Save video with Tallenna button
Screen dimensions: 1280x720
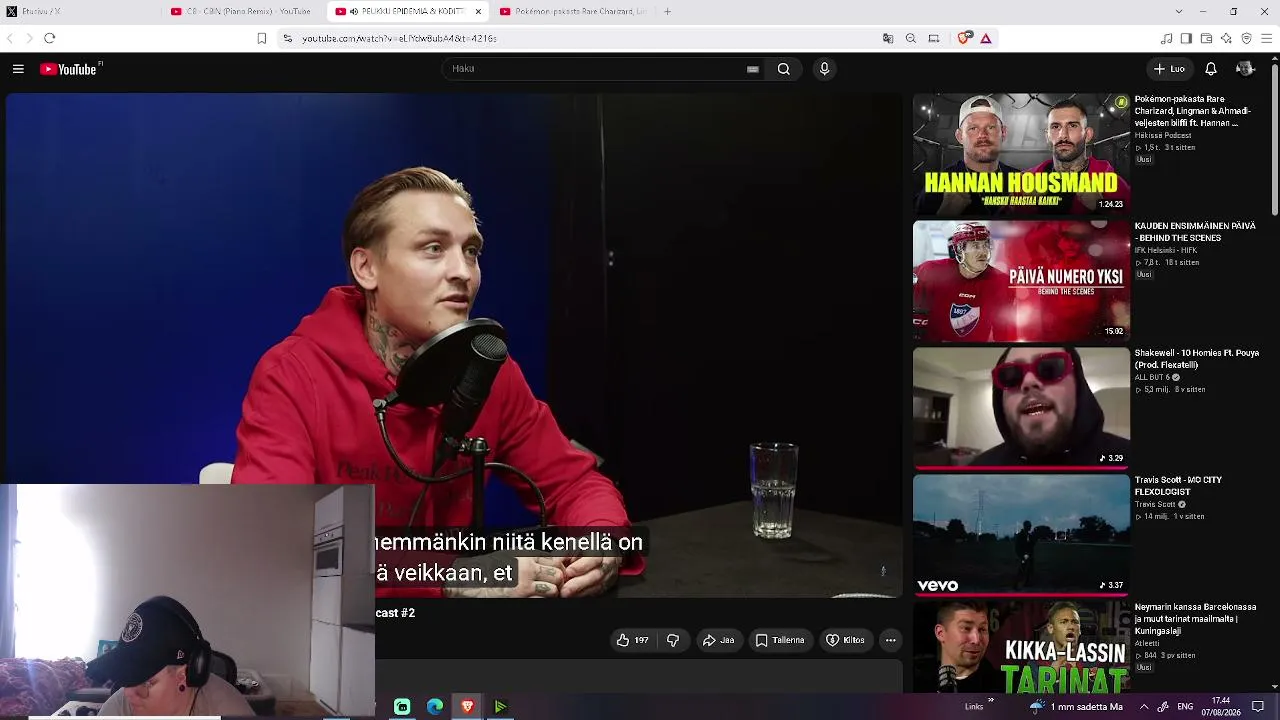pyautogui.click(x=780, y=640)
